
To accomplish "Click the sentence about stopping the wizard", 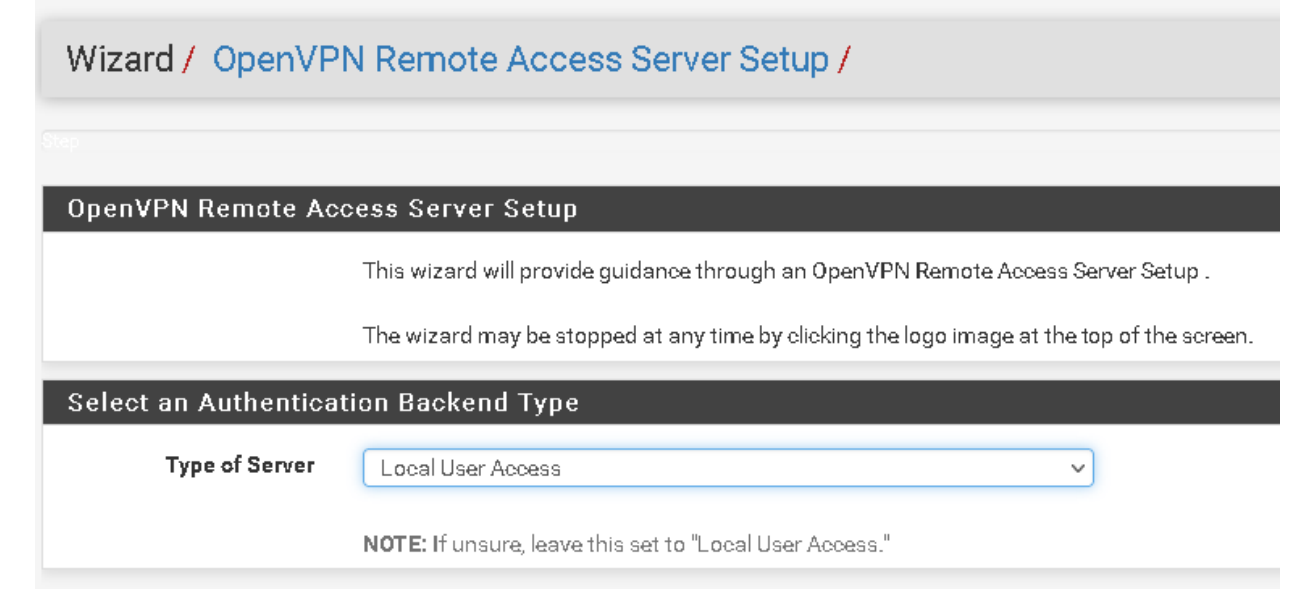I will (807, 335).
